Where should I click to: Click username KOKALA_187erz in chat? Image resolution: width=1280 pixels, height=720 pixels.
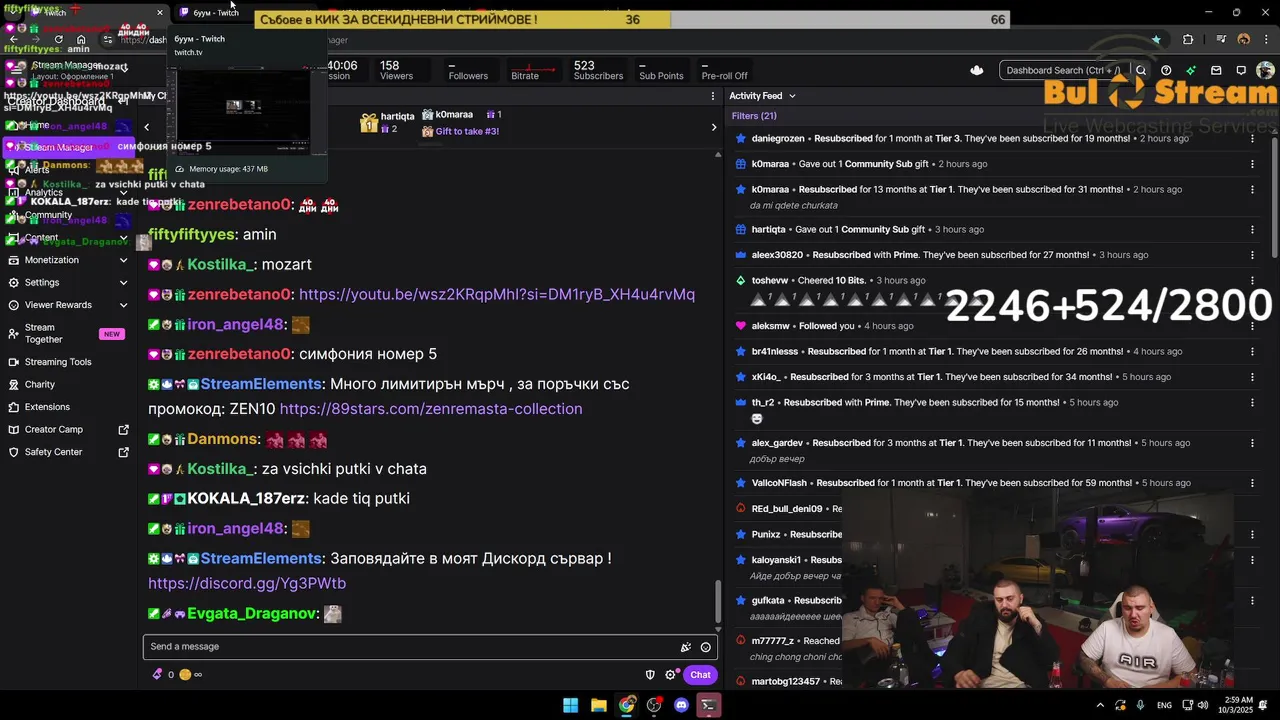[x=248, y=499]
